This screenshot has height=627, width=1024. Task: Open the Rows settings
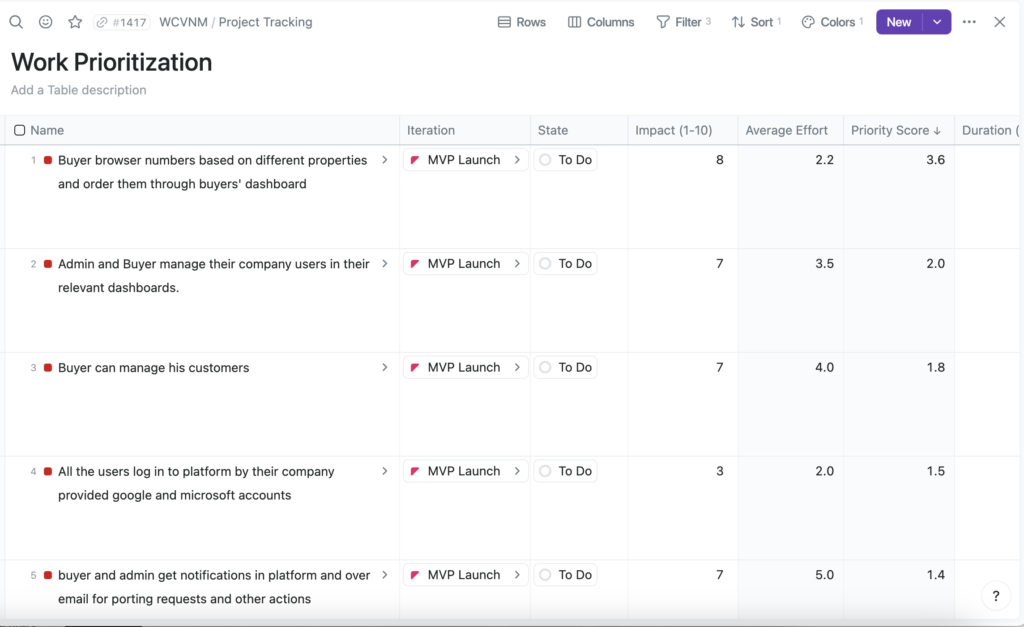click(x=522, y=22)
